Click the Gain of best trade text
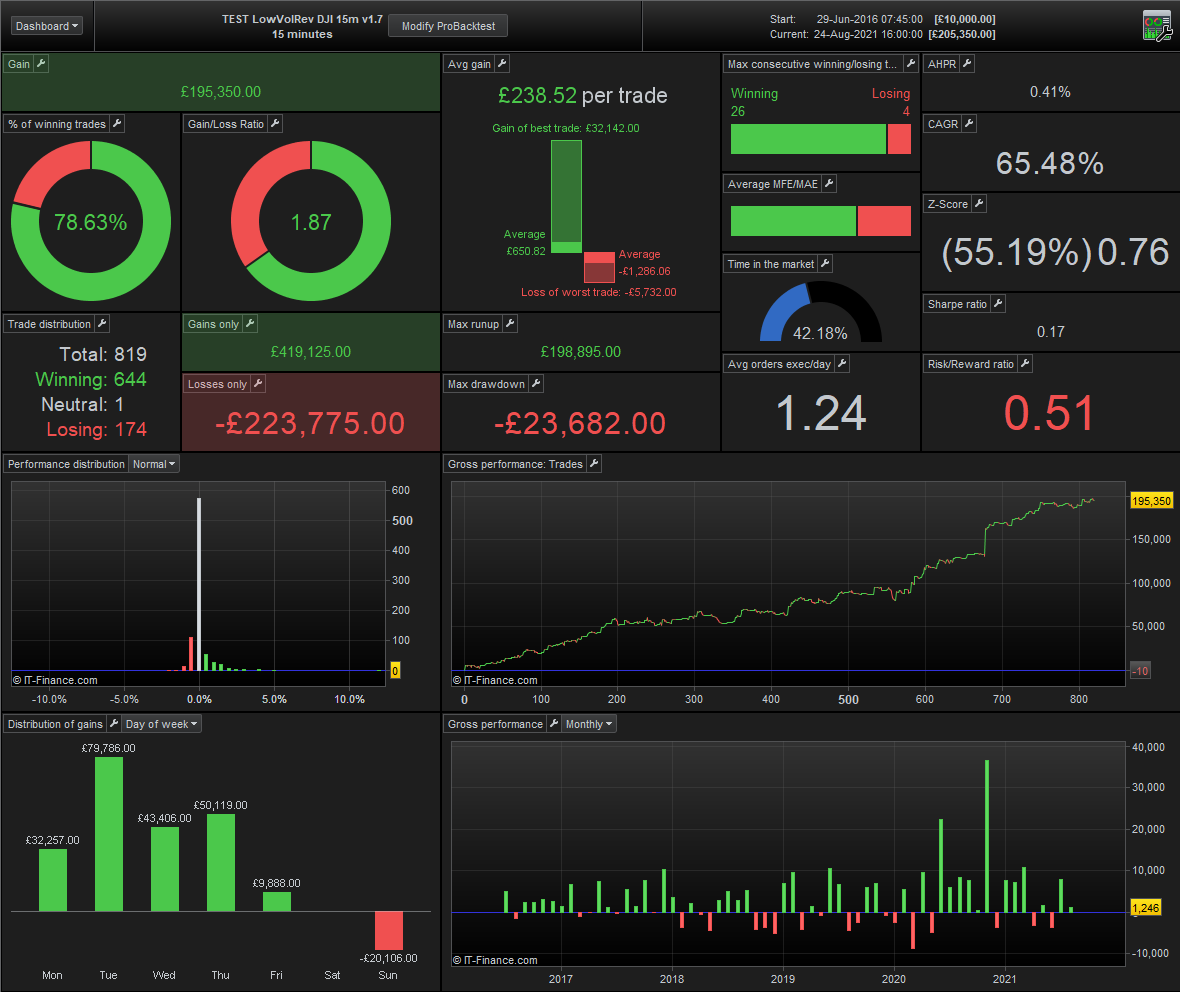Image resolution: width=1180 pixels, height=992 pixels. pyautogui.click(x=566, y=128)
